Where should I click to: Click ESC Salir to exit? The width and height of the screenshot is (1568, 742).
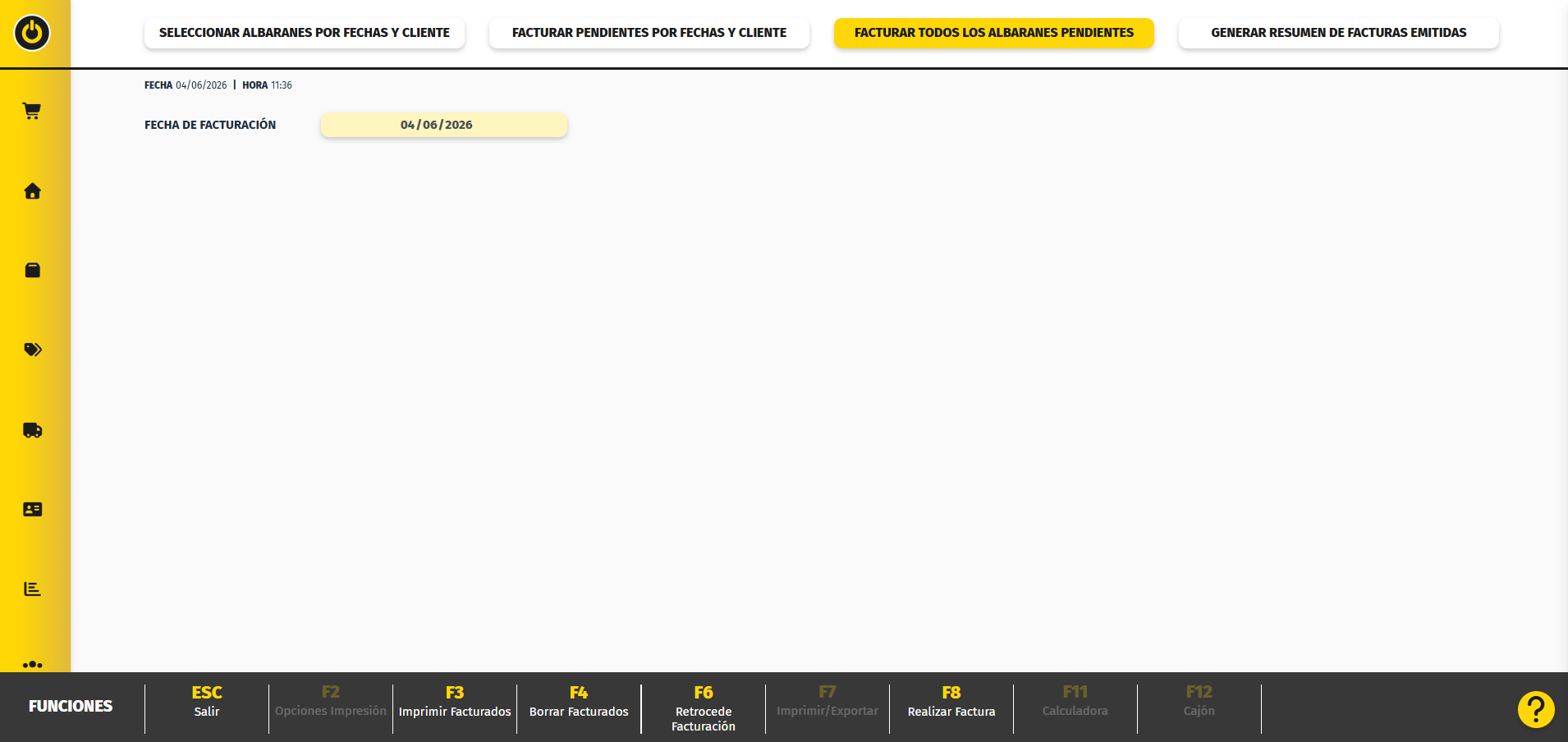point(207,702)
